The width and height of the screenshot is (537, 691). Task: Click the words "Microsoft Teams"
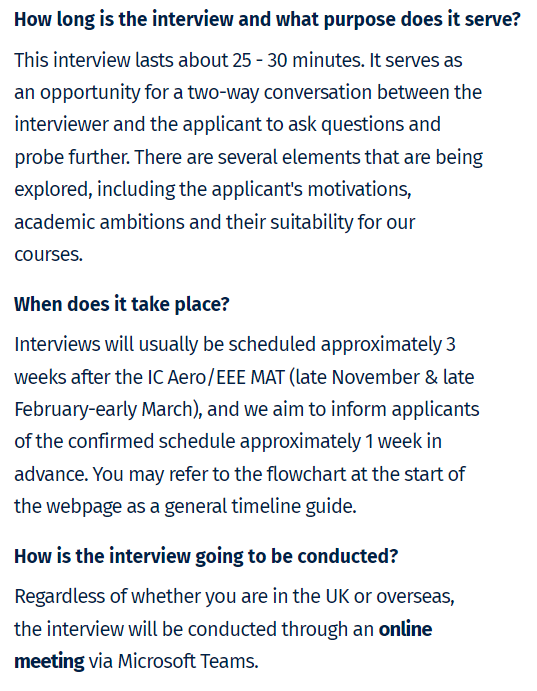tap(187, 661)
